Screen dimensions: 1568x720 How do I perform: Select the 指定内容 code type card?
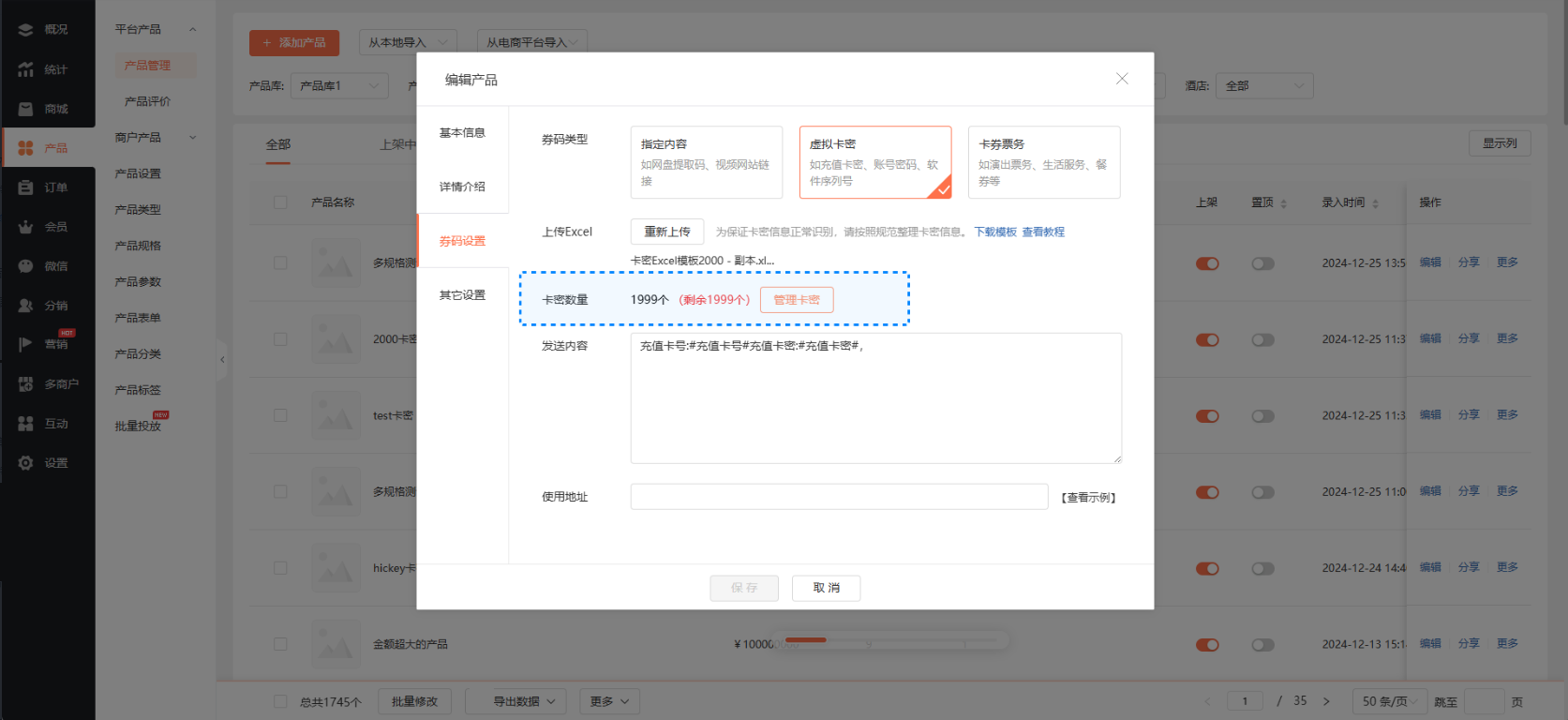[707, 162]
